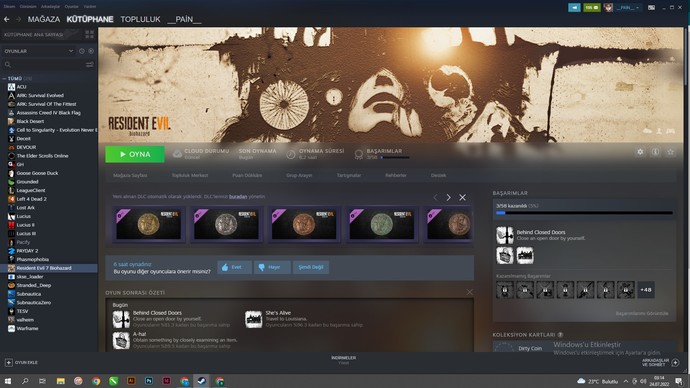Viewport: 690px width, 388px height.
Task: Click the 'buradan' DLC management link
Action: [238, 197]
